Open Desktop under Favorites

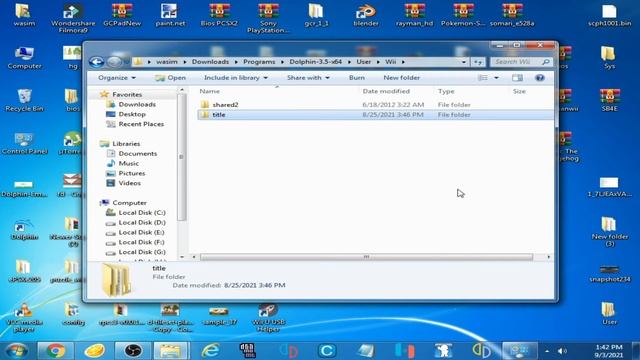pyautogui.click(x=132, y=114)
